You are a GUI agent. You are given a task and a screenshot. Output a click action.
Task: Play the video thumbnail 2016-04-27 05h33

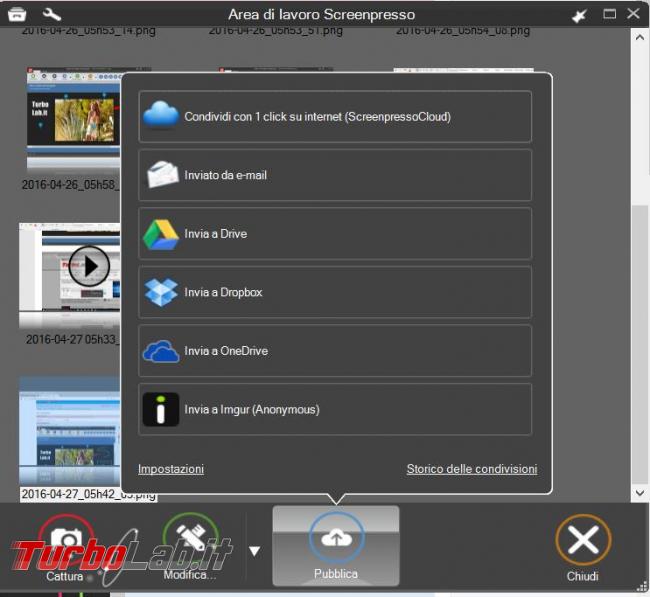pyautogui.click(x=89, y=266)
